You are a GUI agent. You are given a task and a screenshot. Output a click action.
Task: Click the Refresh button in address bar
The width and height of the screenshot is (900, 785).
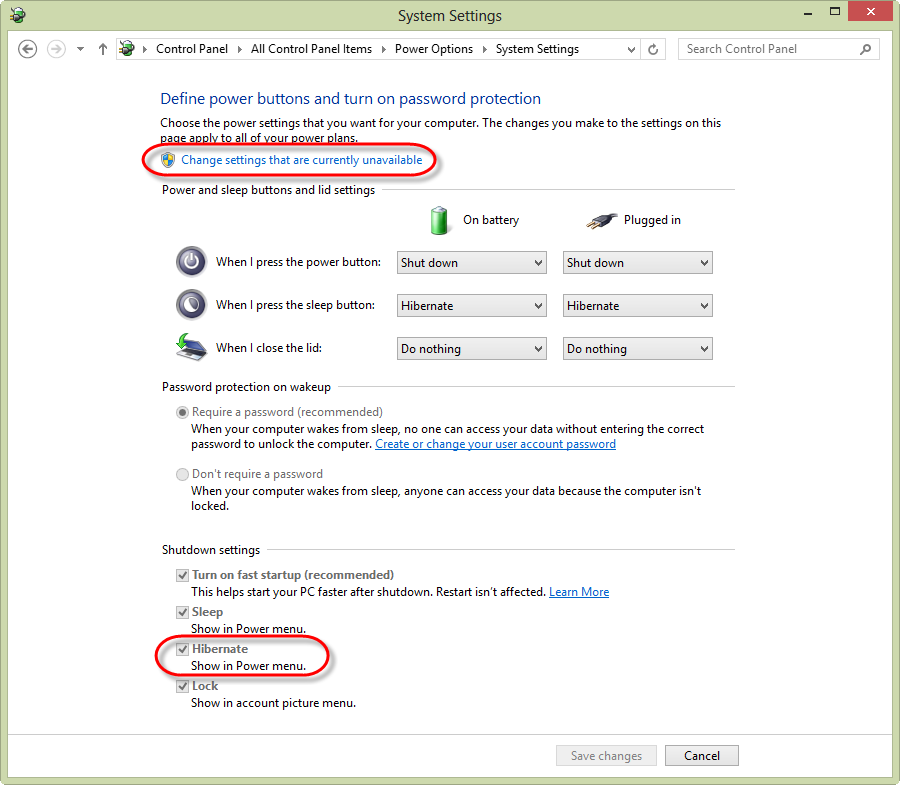(x=654, y=49)
